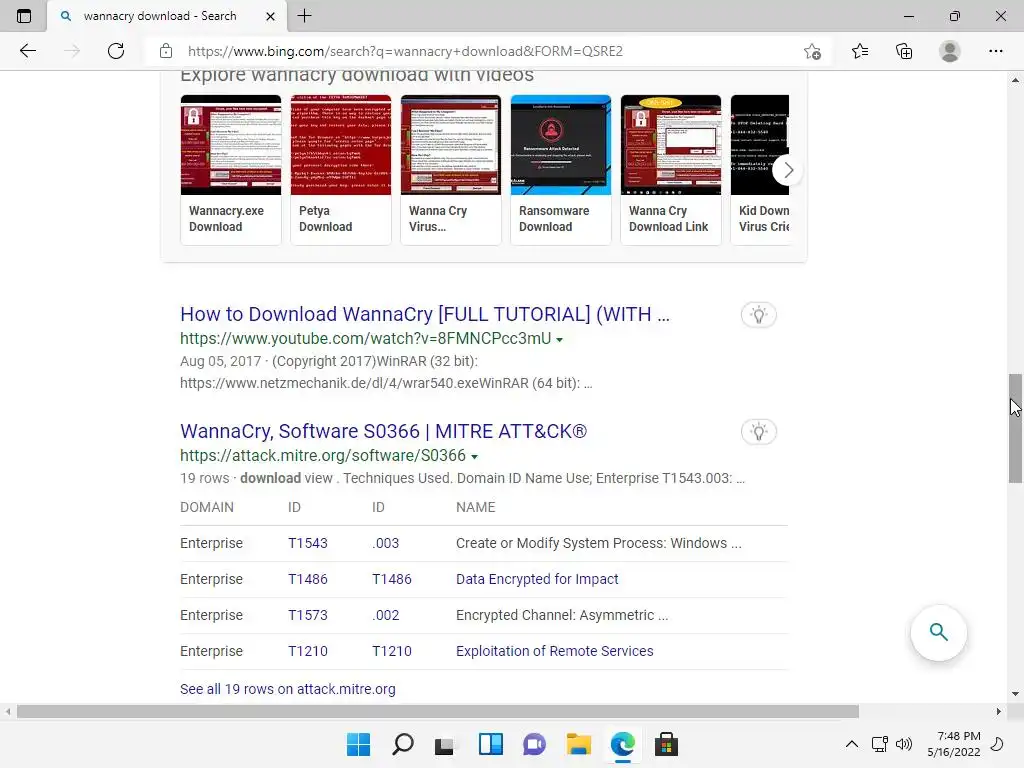Show next videos in carousel
Viewport: 1024px width, 768px height.
[788, 170]
